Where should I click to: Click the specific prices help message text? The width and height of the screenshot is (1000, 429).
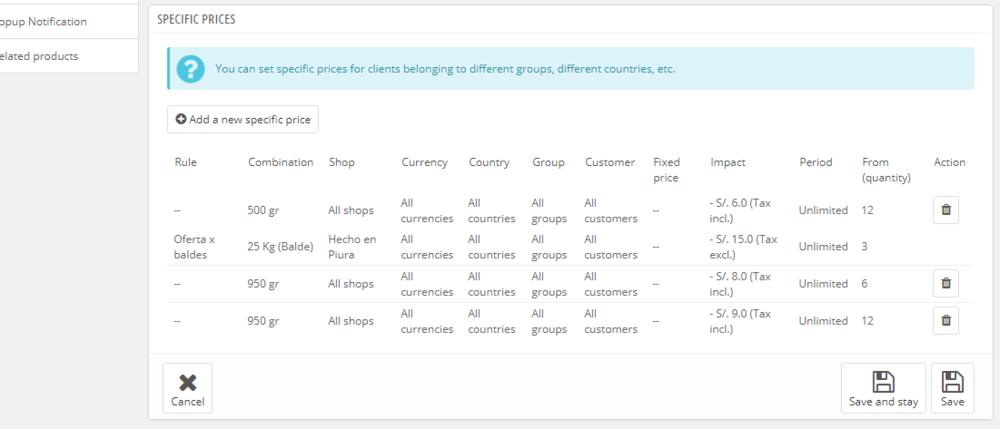445,69
